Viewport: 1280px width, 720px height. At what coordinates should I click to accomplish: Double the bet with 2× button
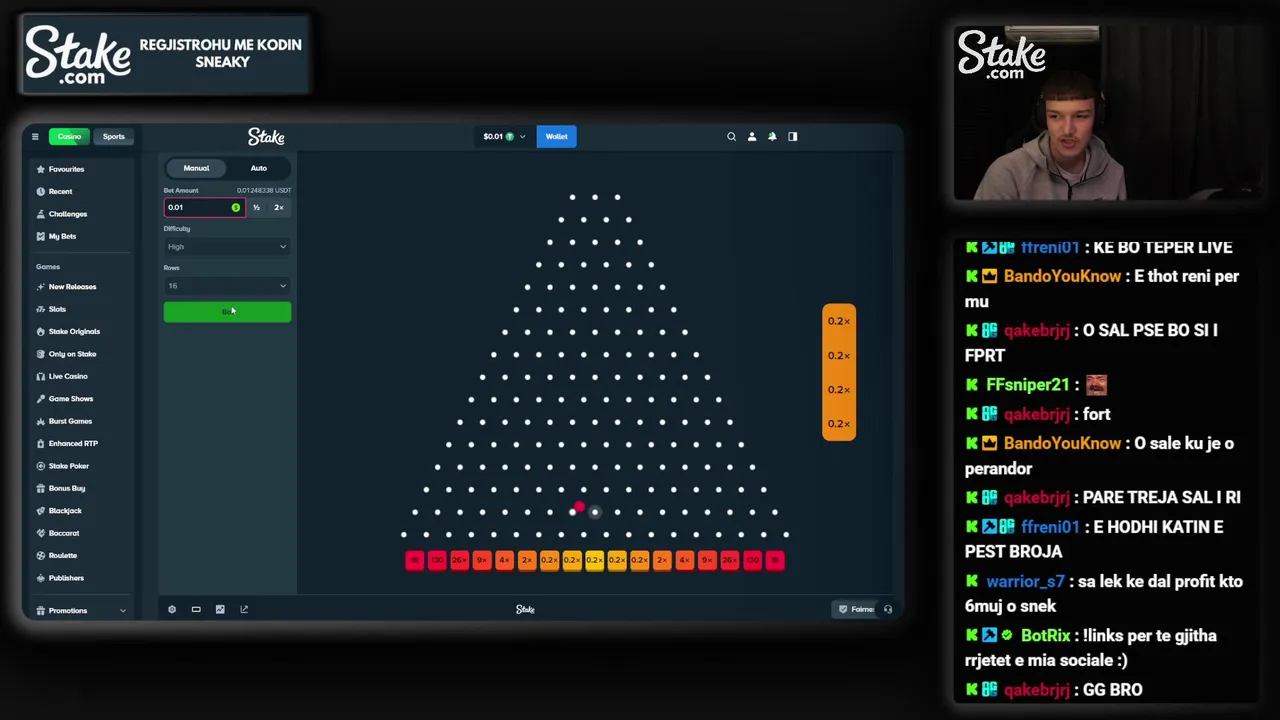[279, 207]
